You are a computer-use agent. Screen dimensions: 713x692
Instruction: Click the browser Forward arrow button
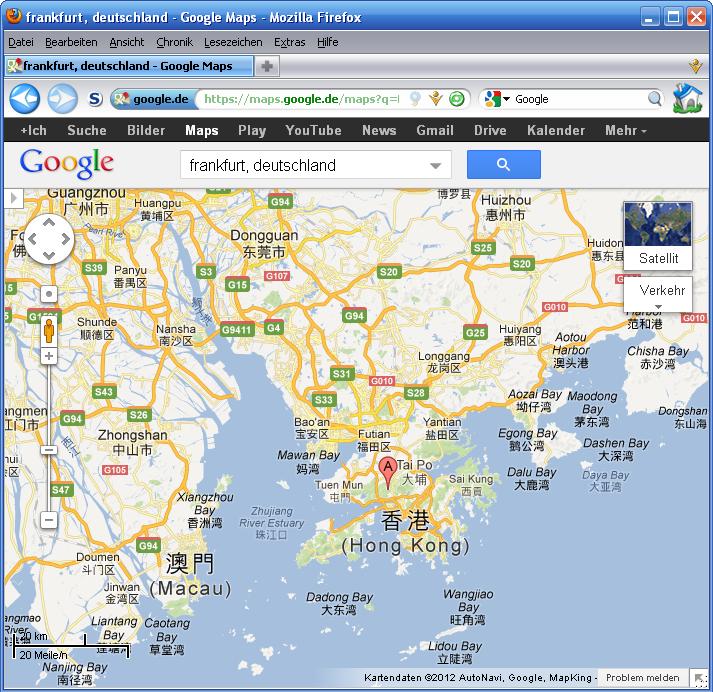click(x=63, y=99)
